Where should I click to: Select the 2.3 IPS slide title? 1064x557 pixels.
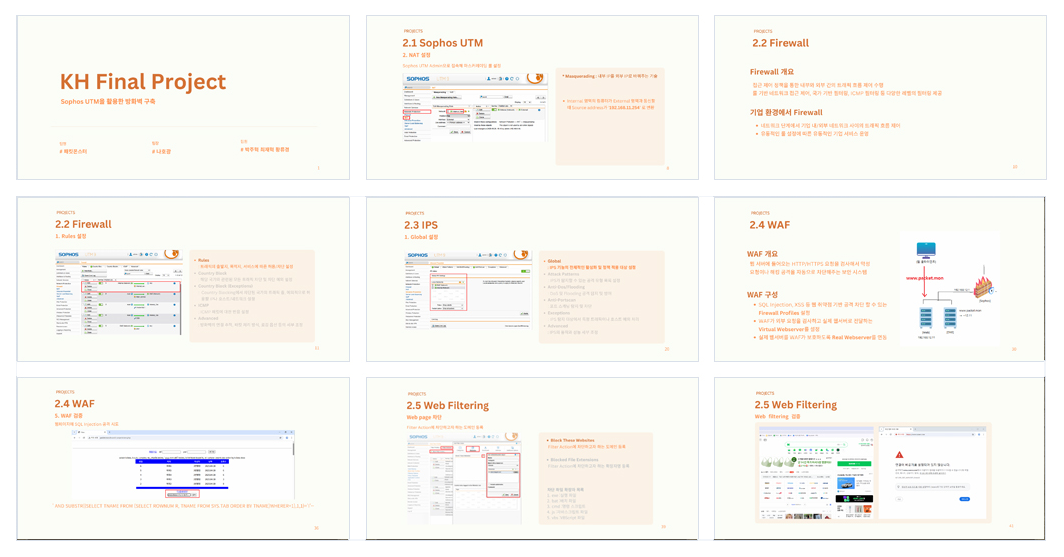click(x=421, y=225)
